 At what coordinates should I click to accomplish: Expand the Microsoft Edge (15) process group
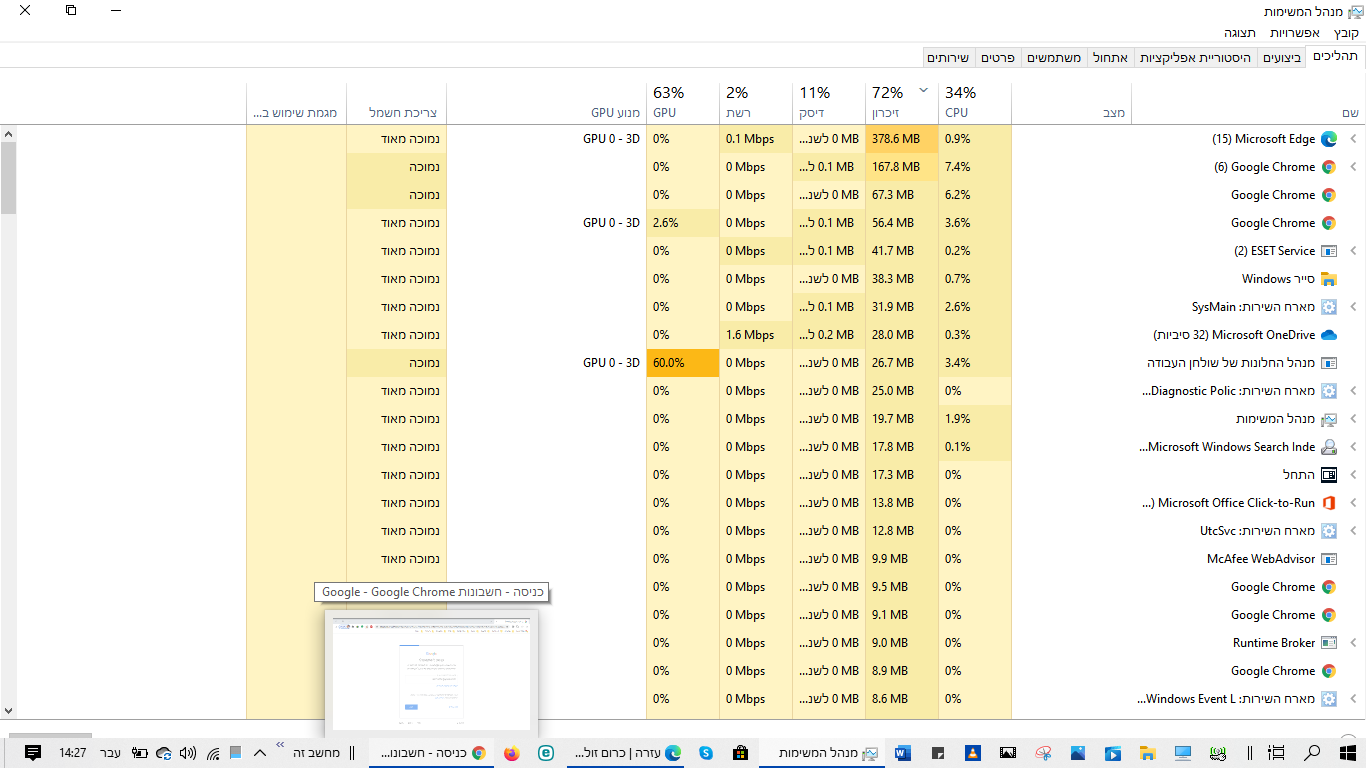coord(1354,139)
